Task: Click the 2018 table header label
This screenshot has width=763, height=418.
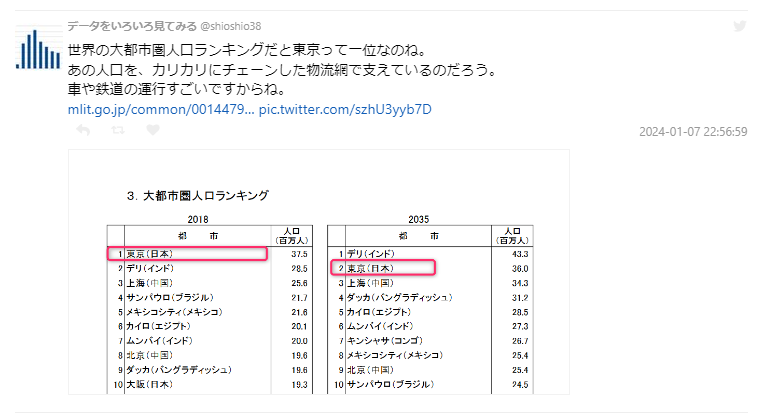Action: tap(197, 218)
